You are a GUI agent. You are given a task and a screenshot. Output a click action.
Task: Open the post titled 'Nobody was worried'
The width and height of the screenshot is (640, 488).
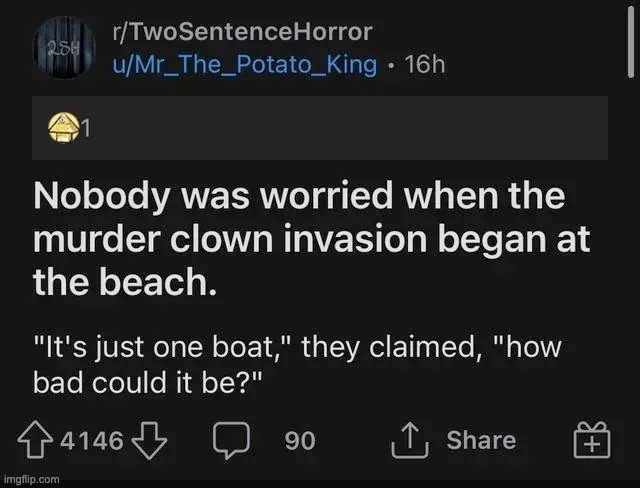click(300, 195)
